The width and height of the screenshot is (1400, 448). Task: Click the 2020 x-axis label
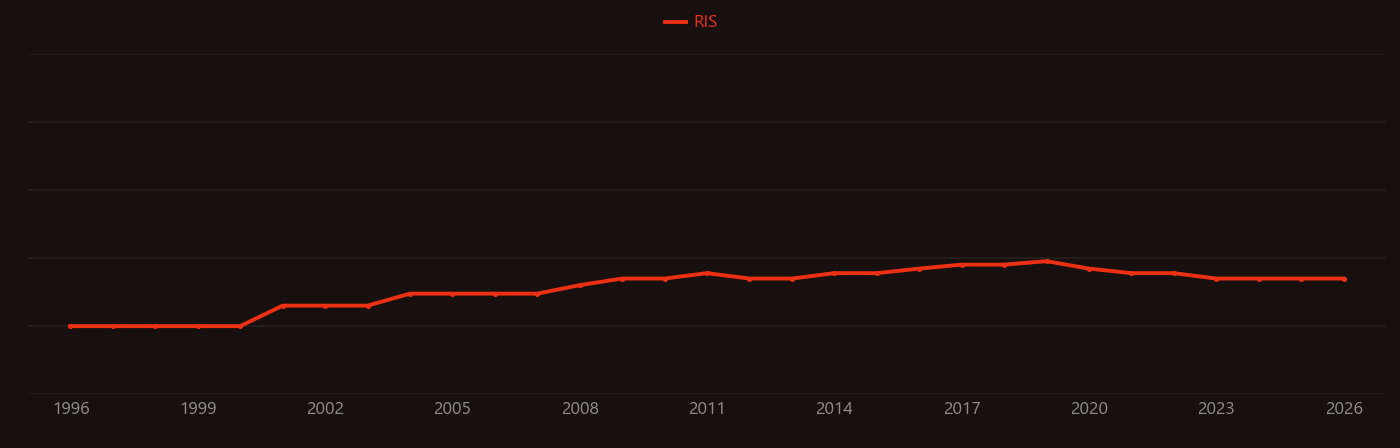click(x=1089, y=409)
